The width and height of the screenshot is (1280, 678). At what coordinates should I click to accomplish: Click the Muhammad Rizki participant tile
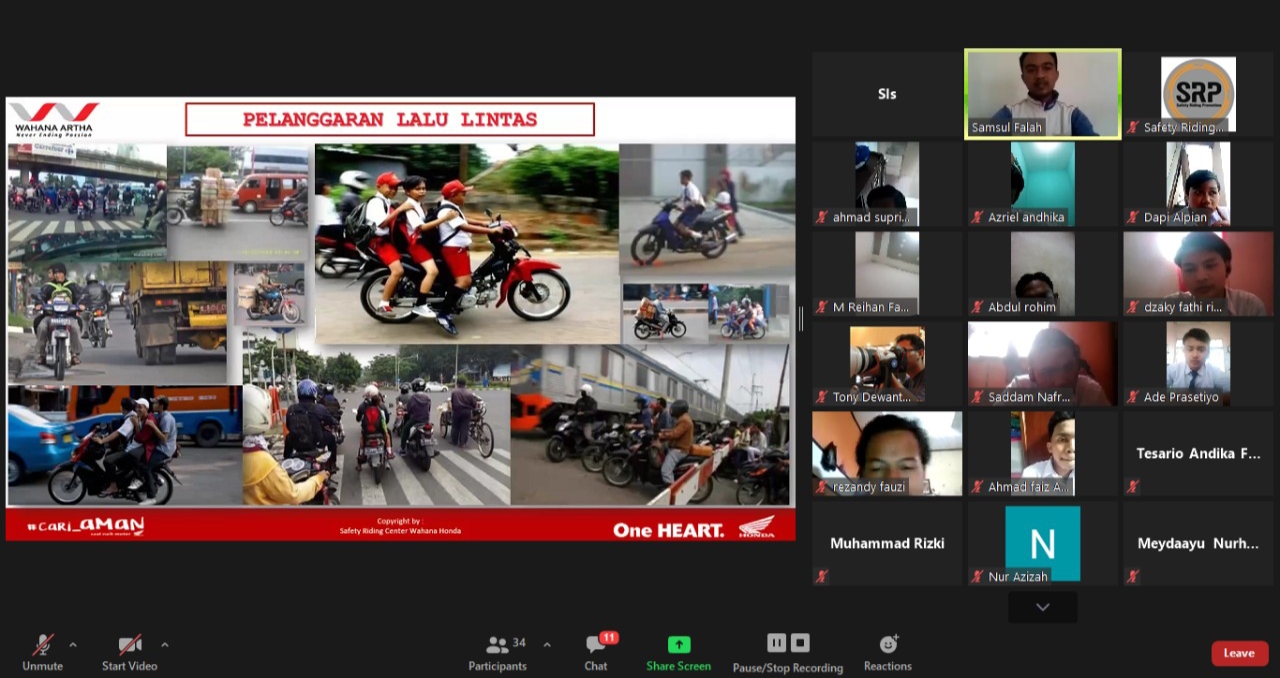pos(887,543)
